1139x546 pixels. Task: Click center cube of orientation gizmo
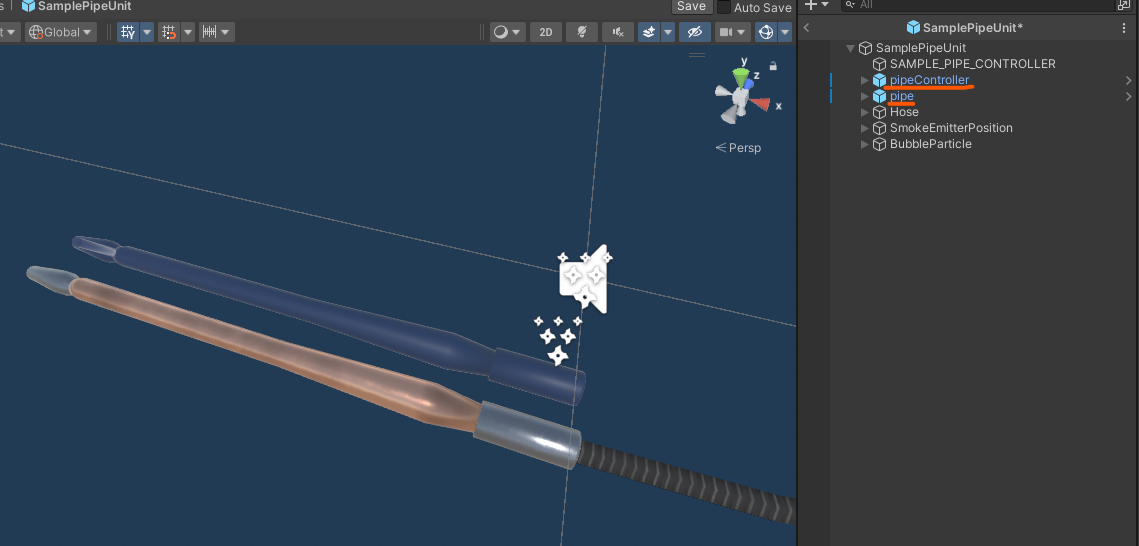[x=740, y=97]
